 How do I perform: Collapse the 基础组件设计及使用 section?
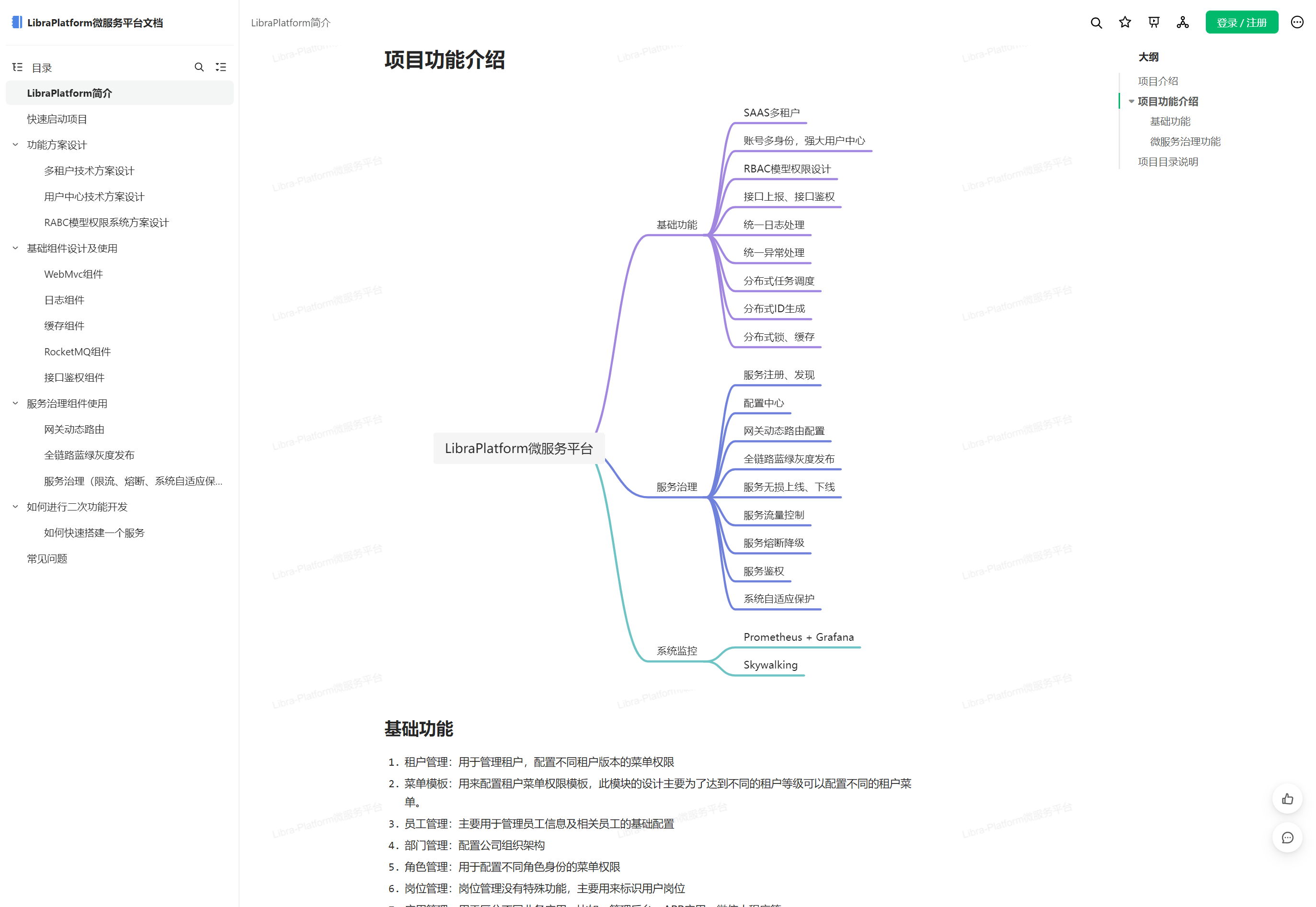pos(15,249)
